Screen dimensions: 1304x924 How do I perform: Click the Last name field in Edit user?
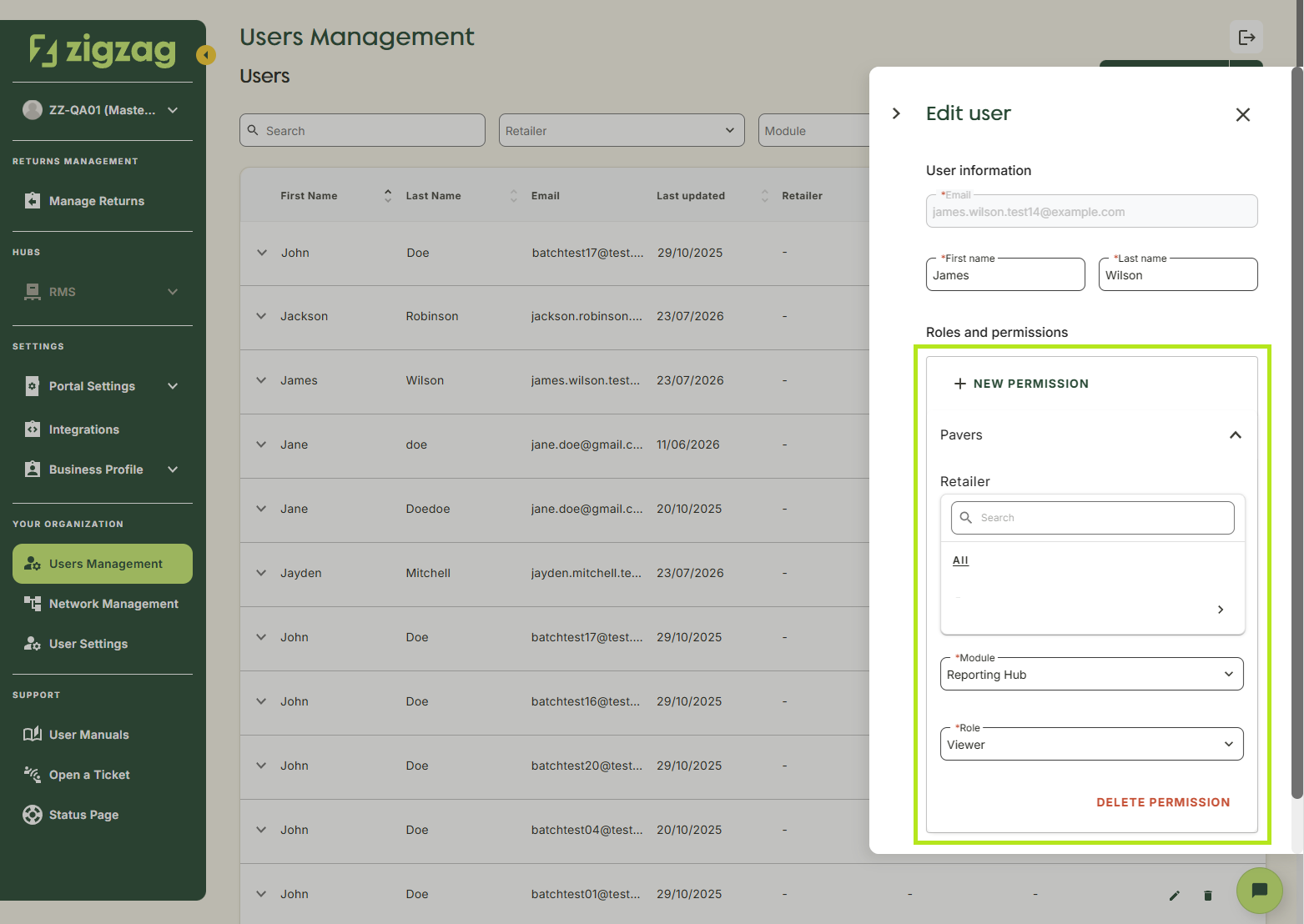pos(1178,274)
